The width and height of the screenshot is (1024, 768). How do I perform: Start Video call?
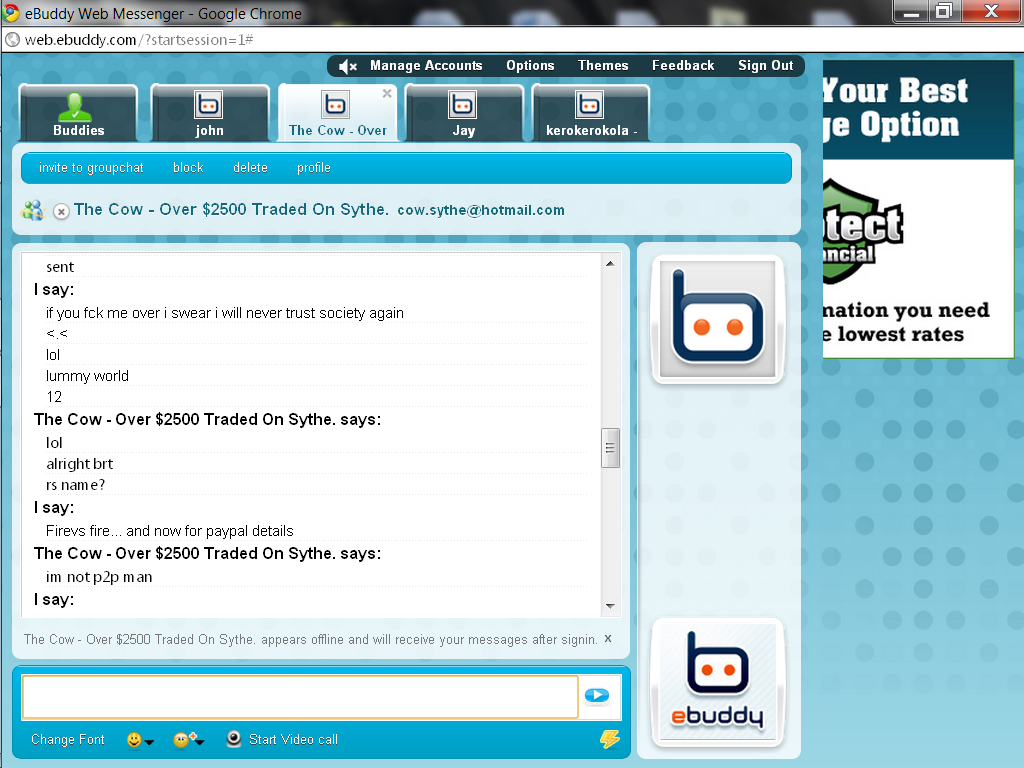pyautogui.click(x=293, y=739)
